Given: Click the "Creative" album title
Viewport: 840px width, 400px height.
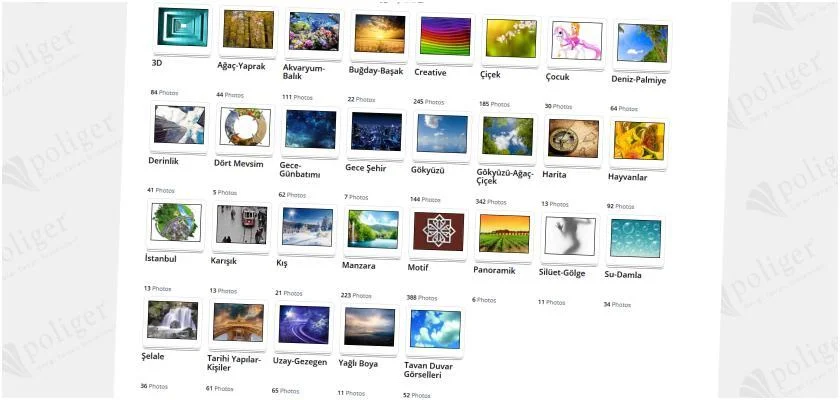Looking at the screenshot, I should point(430,72).
